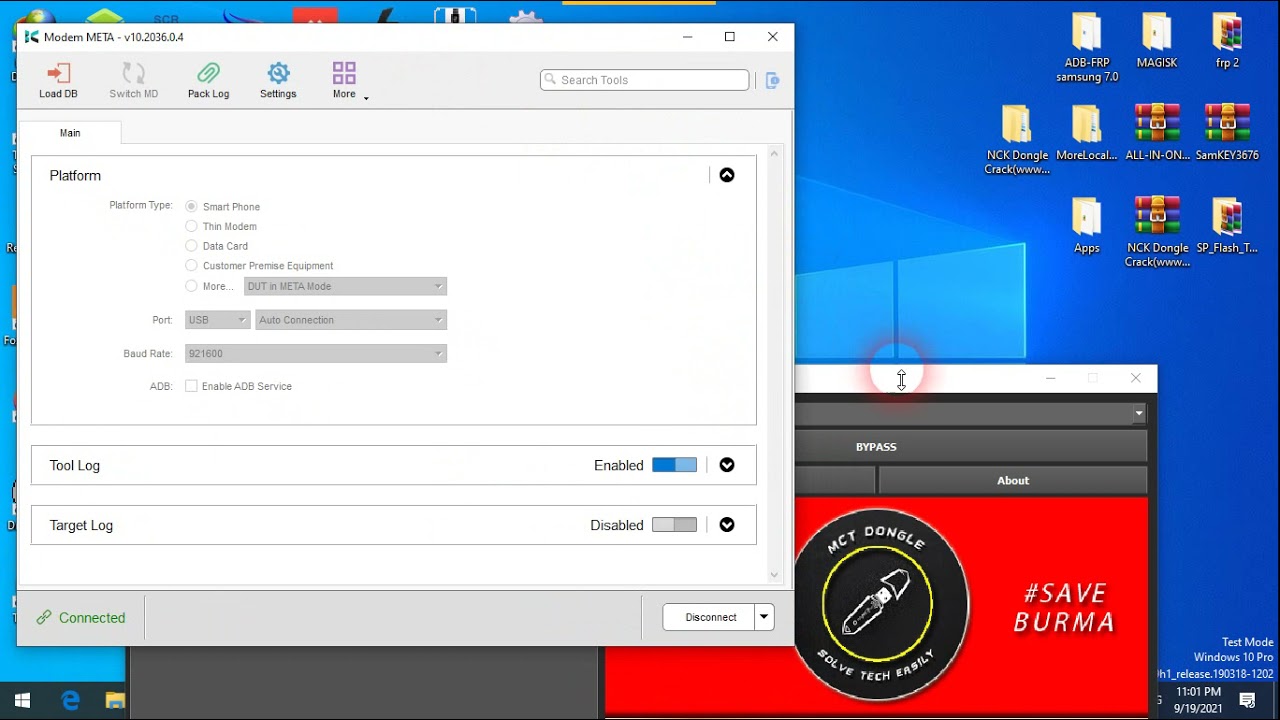Tick the Enable ADB Service checkbox
This screenshot has height=720, width=1280.
[x=191, y=386]
